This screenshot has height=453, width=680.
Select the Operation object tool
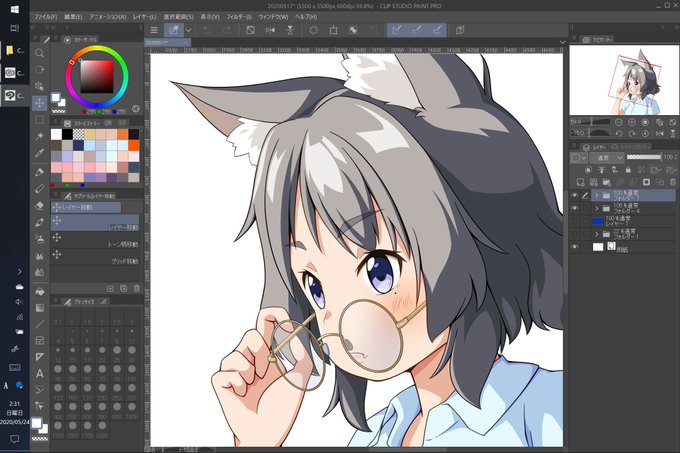point(39,86)
